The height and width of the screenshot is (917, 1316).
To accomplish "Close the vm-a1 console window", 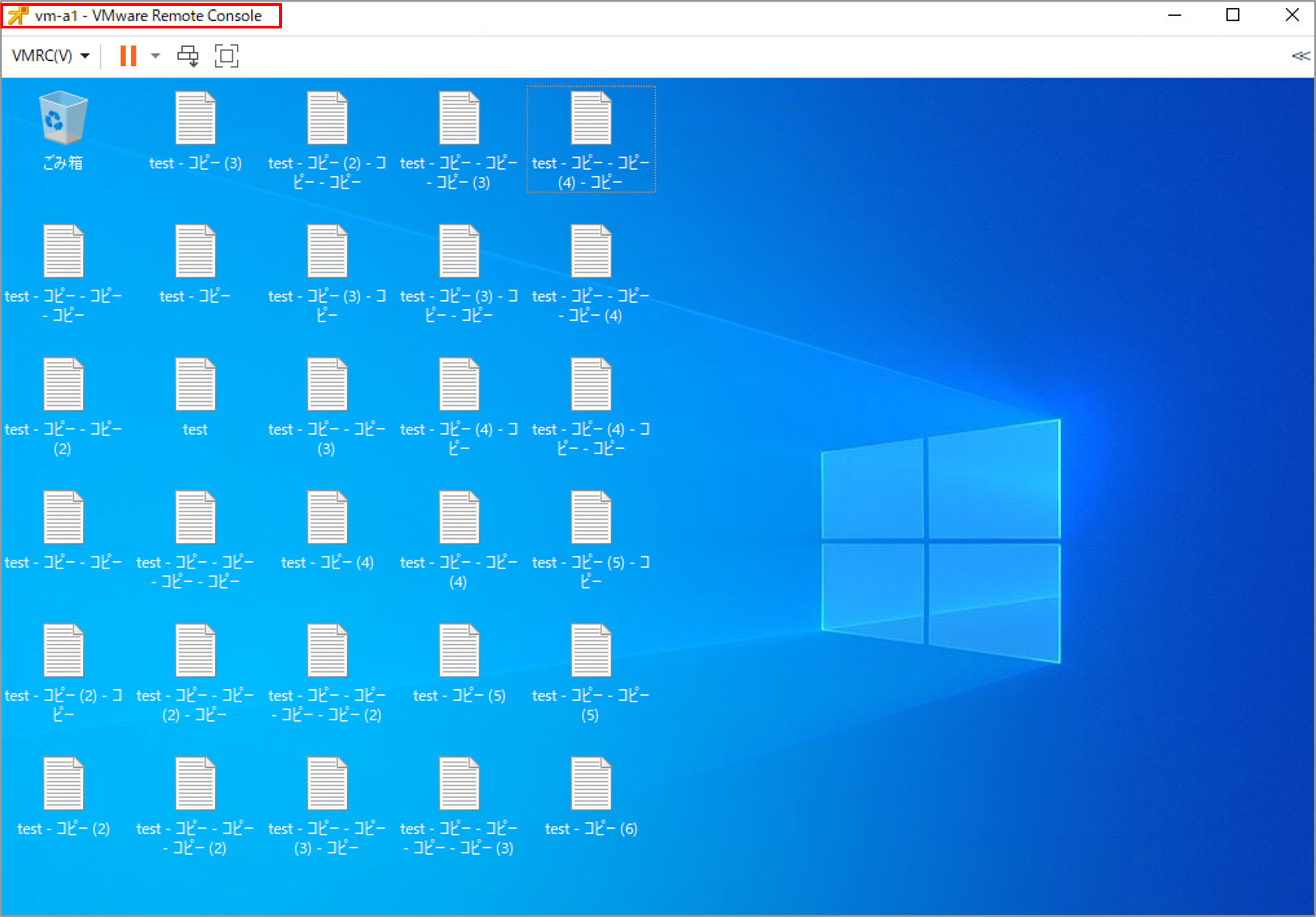I will 1292,15.
